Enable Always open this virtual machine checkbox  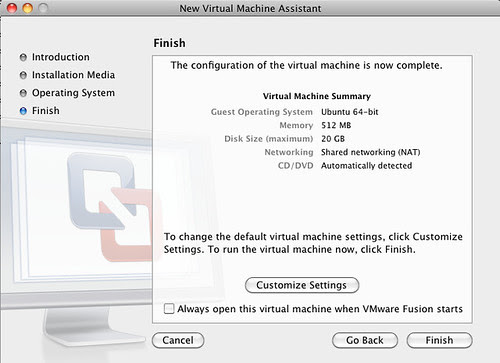click(169, 308)
